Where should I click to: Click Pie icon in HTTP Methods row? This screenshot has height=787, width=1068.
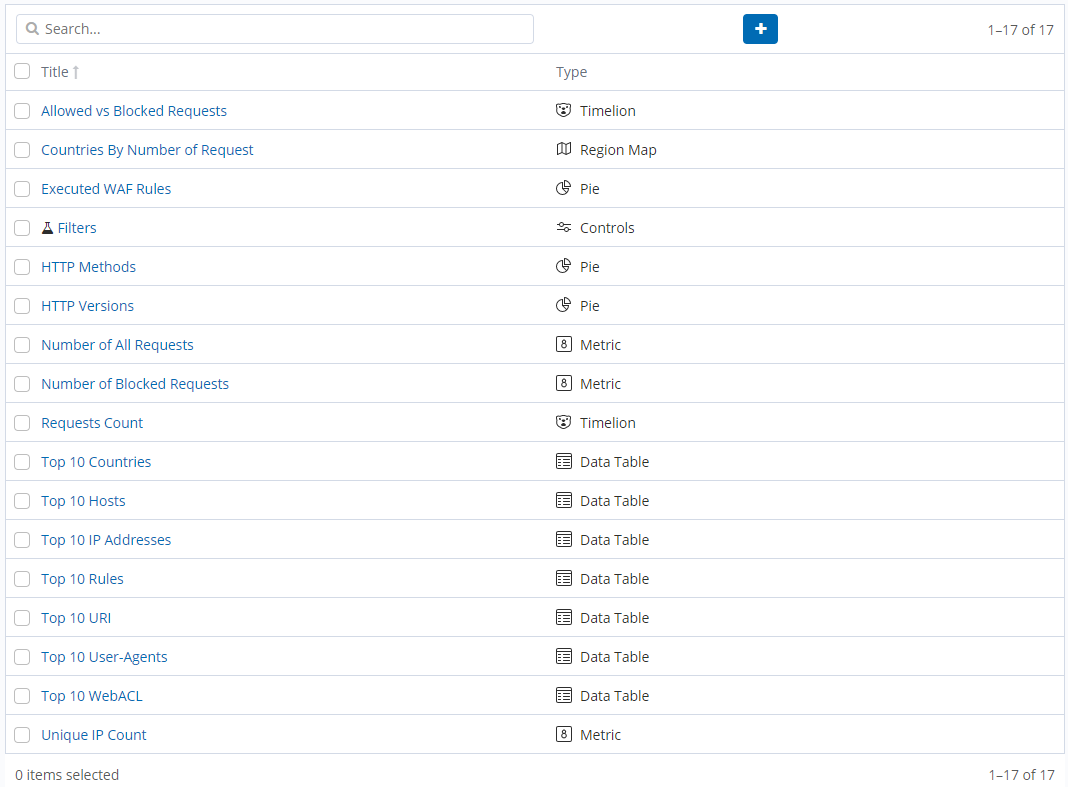(563, 266)
